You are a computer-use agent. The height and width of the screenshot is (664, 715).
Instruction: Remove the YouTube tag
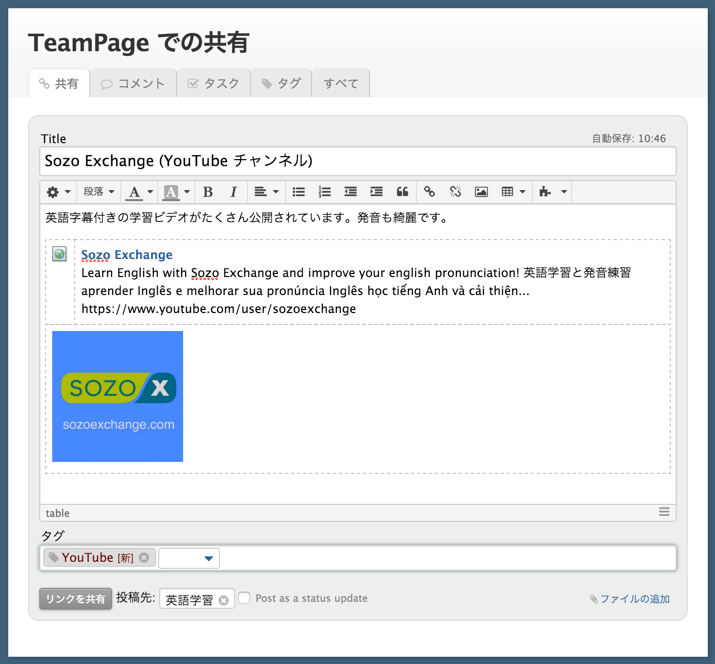[144, 558]
